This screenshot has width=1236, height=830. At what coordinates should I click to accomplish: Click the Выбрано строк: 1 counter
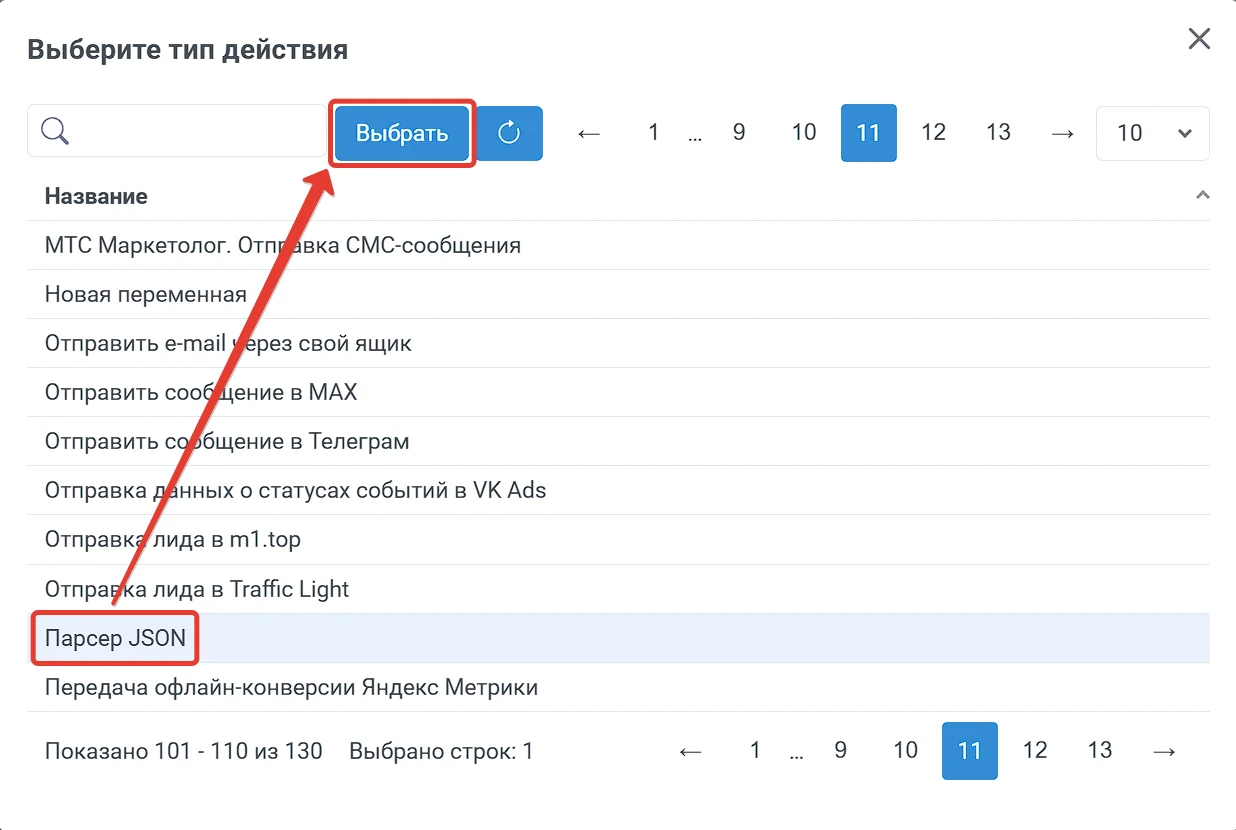pos(441,750)
